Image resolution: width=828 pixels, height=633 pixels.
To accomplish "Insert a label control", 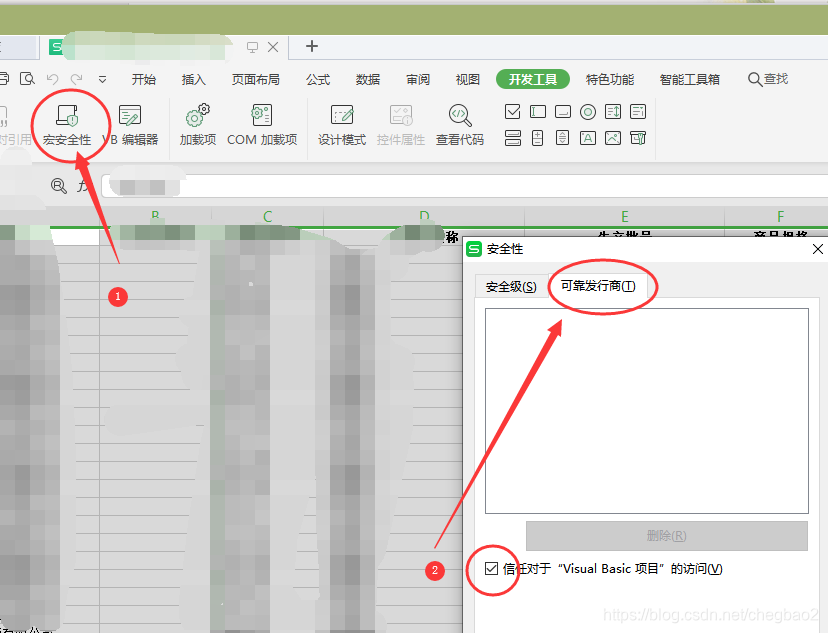I will (x=588, y=138).
